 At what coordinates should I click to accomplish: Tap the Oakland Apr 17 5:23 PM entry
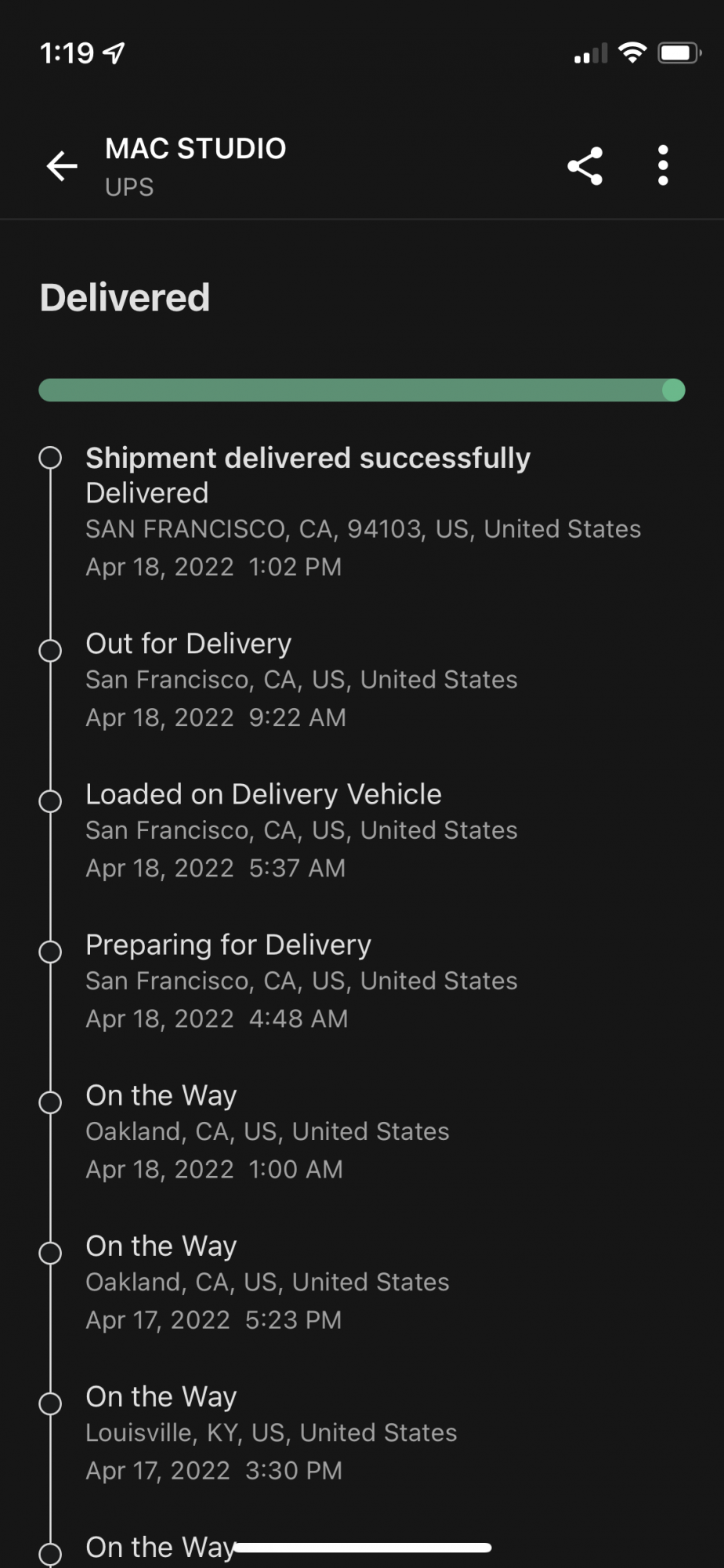click(266, 1282)
